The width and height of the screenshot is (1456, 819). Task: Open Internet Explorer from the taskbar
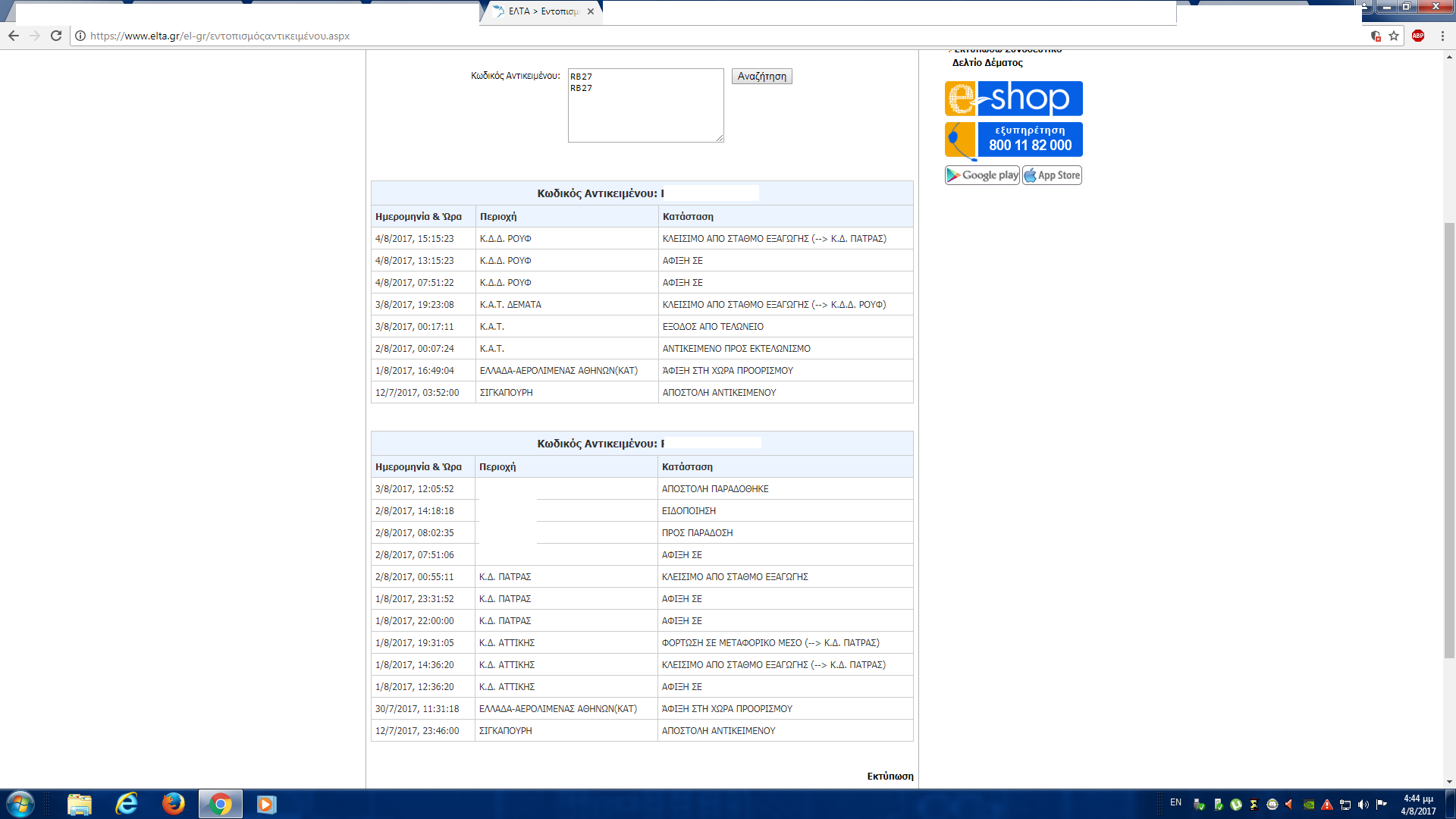coord(127,804)
